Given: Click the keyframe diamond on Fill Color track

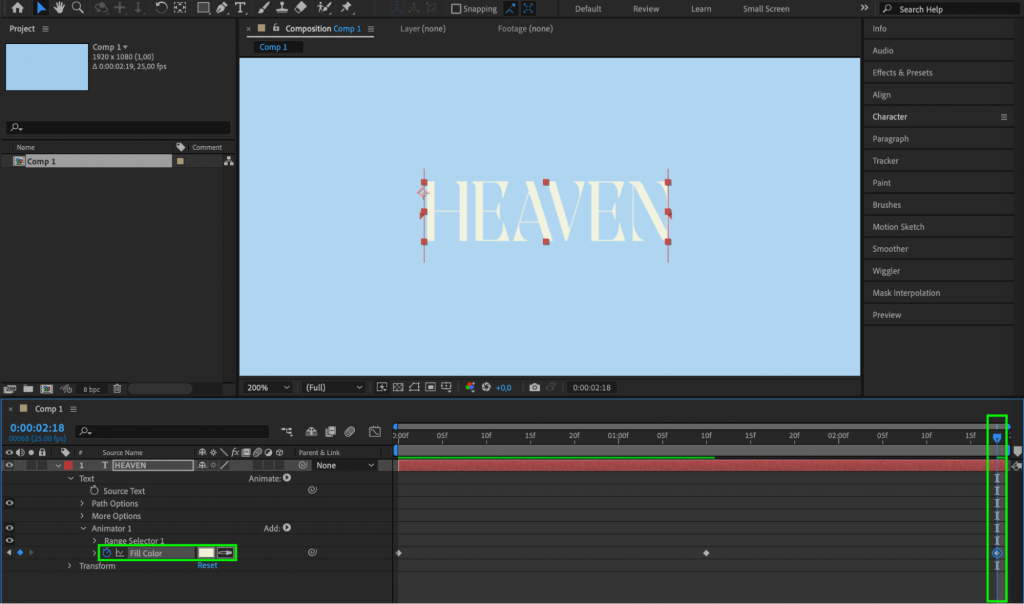Looking at the screenshot, I should tap(20, 551).
